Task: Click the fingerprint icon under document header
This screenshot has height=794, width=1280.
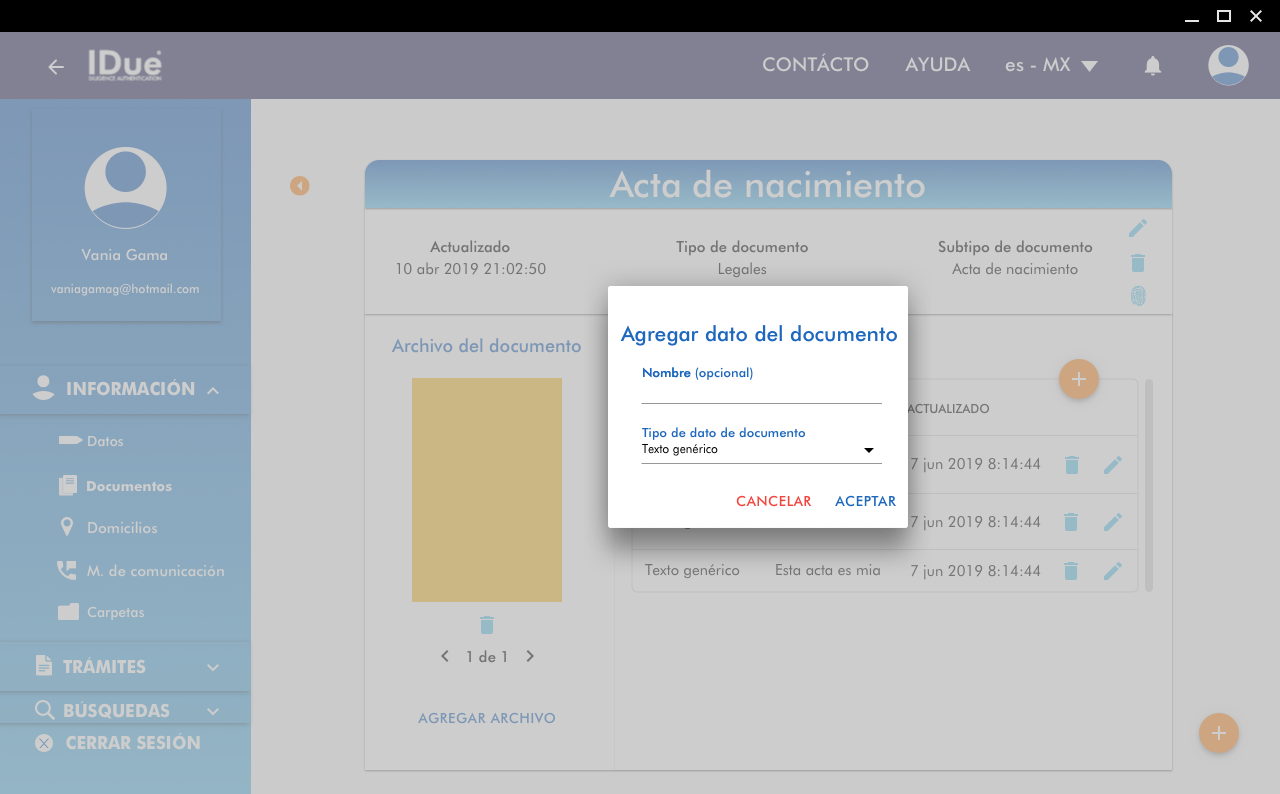Action: pyautogui.click(x=1137, y=296)
